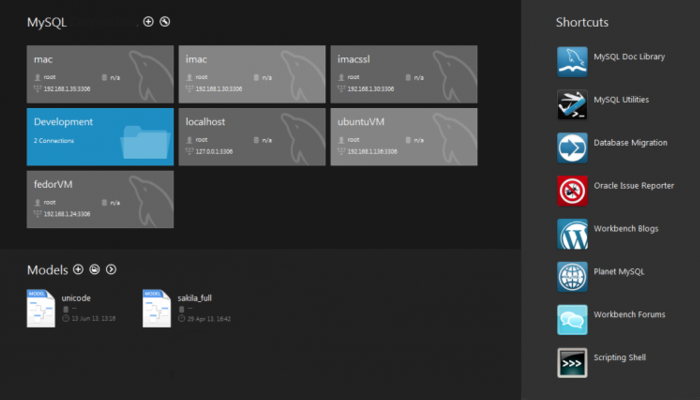Click the 192.168.1.35:3306 address on mac
700x400 pixels.
[x=67, y=89]
